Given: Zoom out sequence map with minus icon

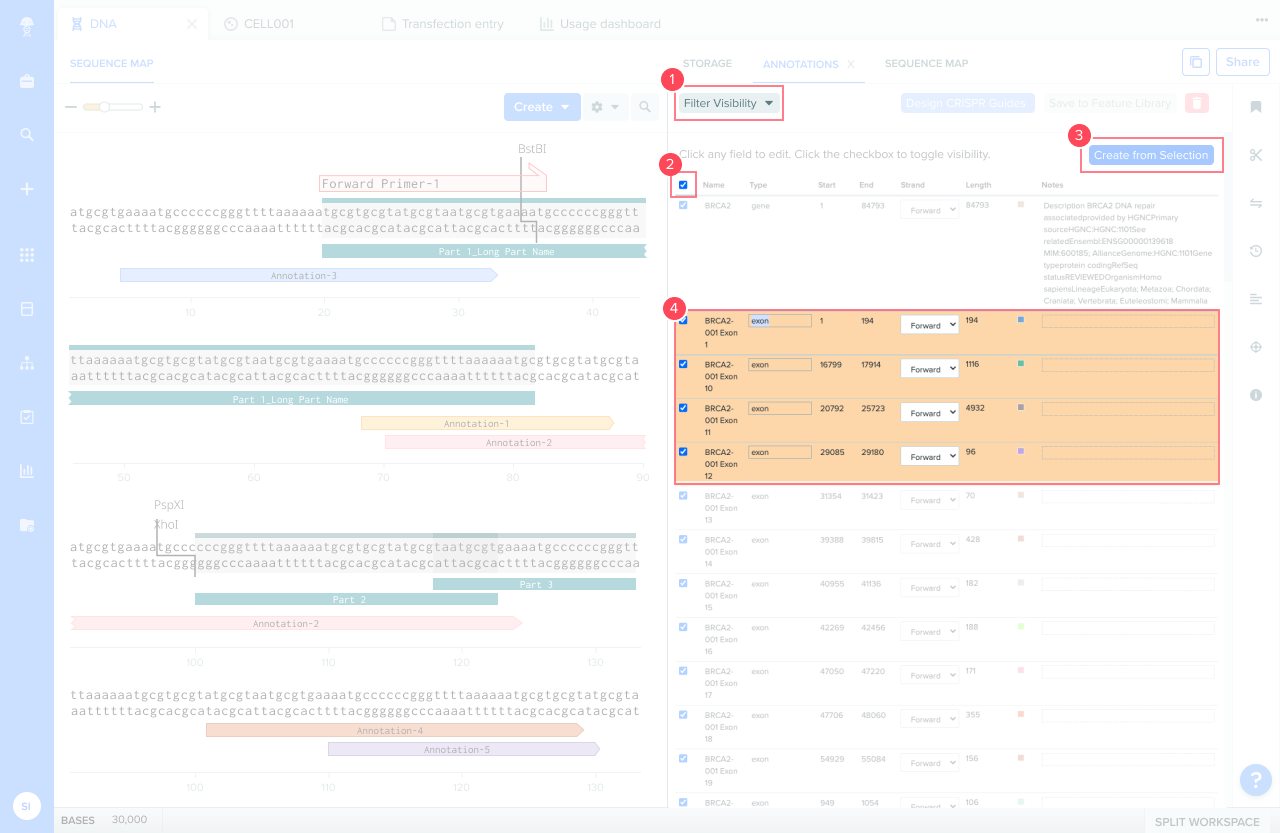Looking at the screenshot, I should (71, 107).
